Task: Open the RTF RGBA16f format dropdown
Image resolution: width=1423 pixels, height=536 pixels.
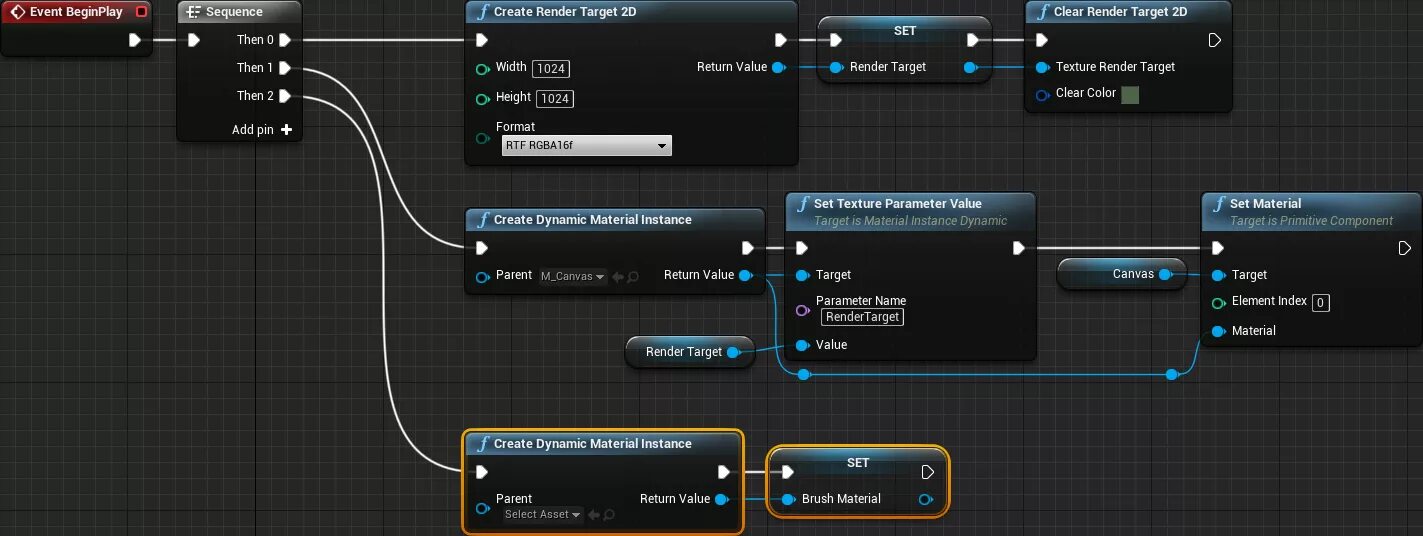Action: [586, 146]
